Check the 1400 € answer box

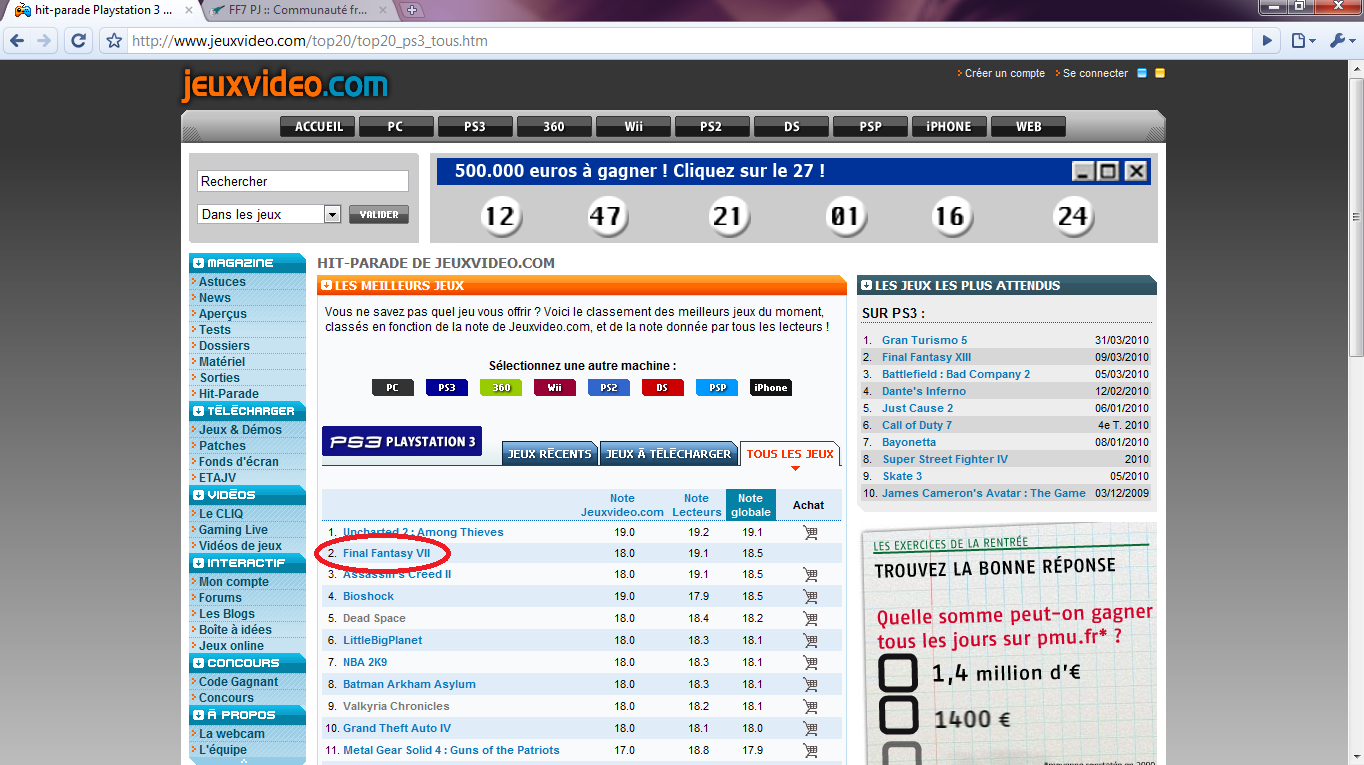(x=898, y=716)
